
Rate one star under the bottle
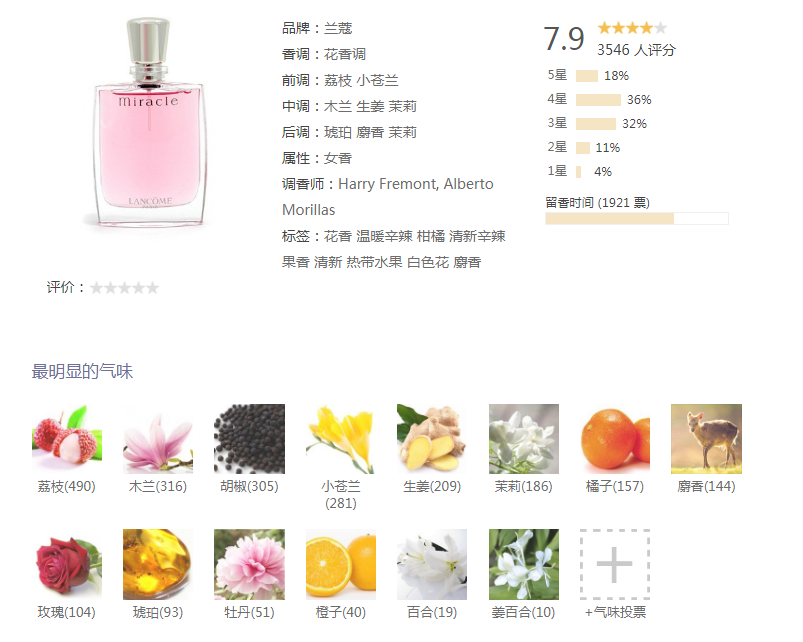pyautogui.click(x=96, y=288)
